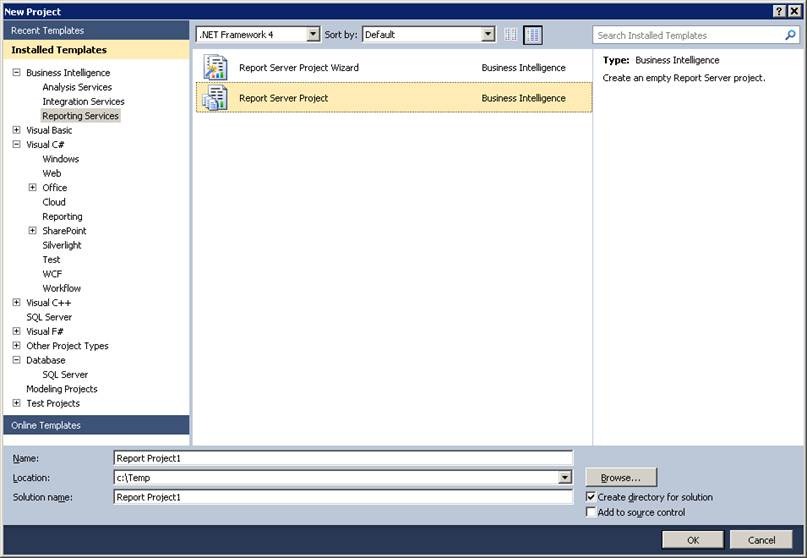Toggle Create directory for solution checkbox

pyautogui.click(x=591, y=497)
